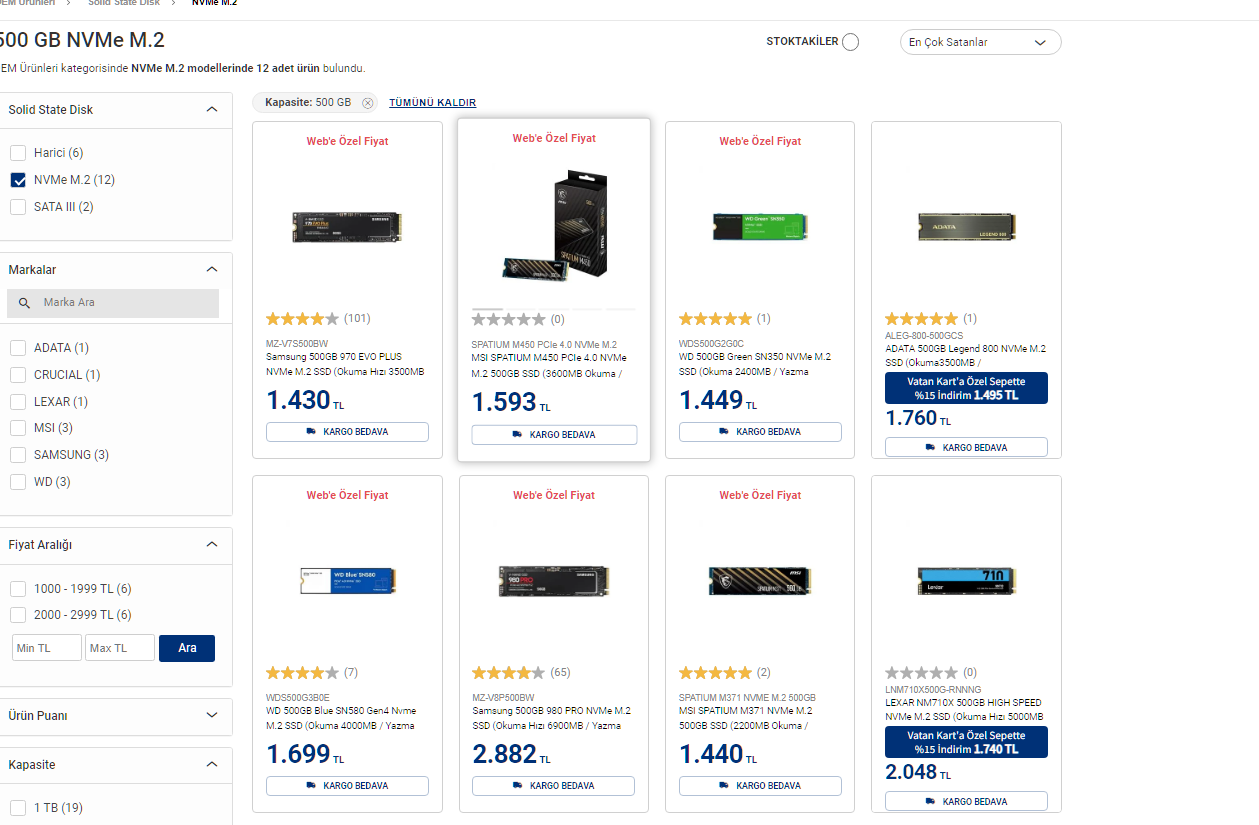Focus the Marka Ara search field
Viewport: 1259px width, 825px height.
click(113, 303)
